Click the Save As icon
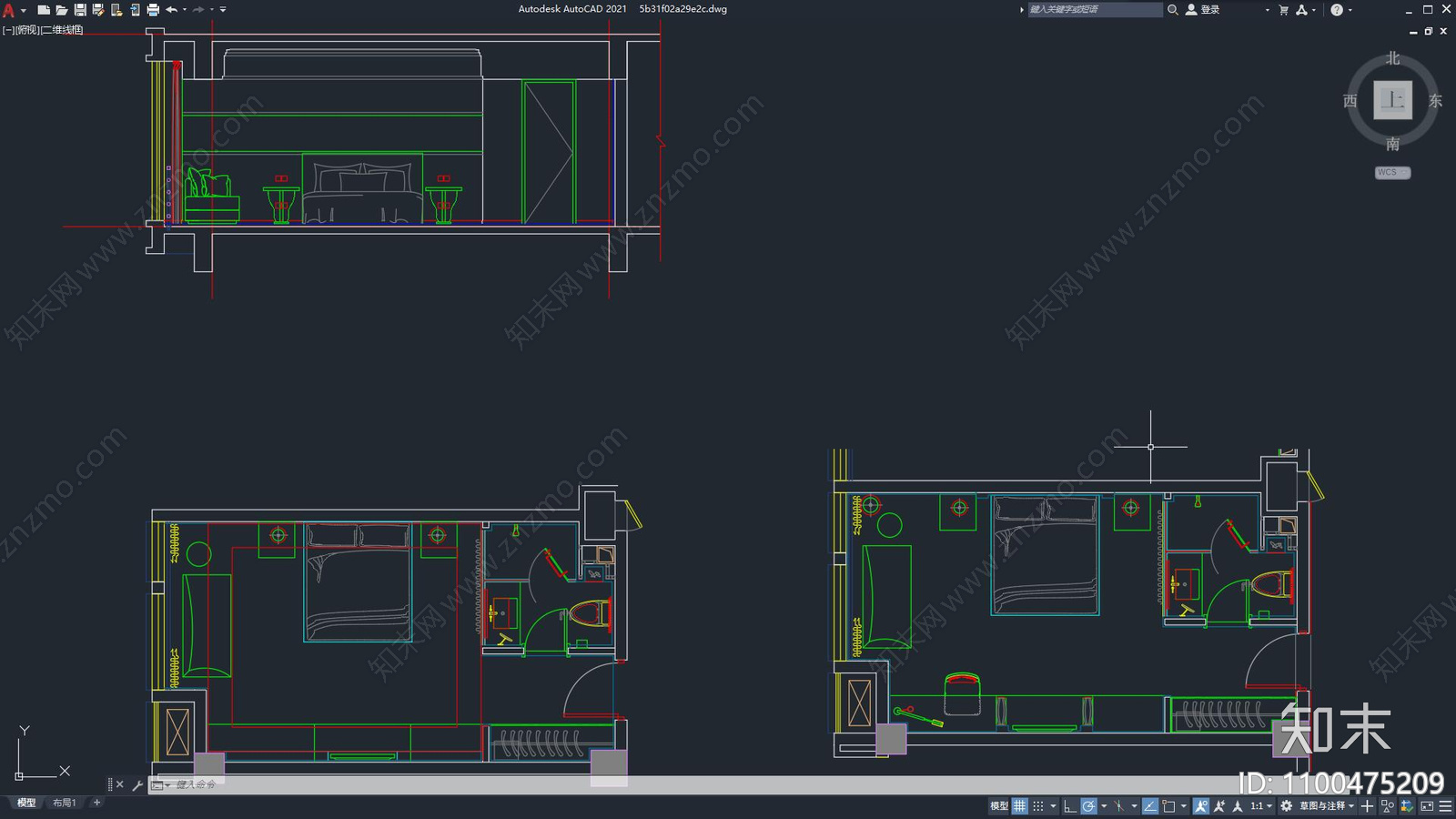 tap(98, 10)
